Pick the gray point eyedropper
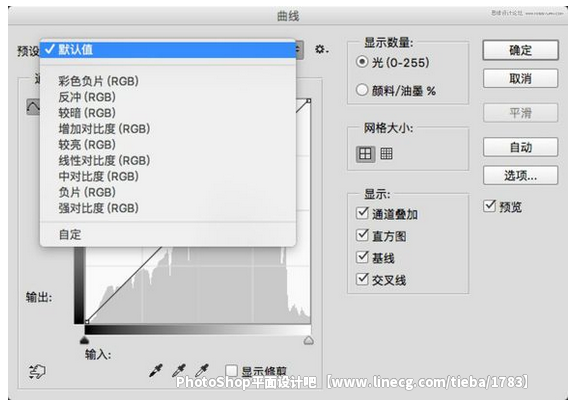584x401 pixels. point(179,370)
